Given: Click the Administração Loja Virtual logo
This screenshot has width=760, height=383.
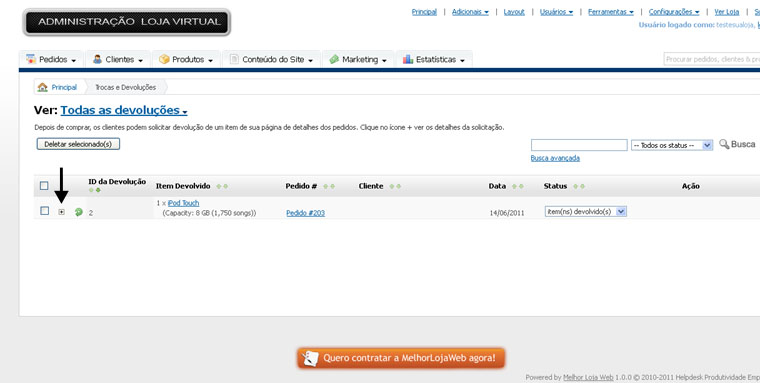Looking at the screenshot, I should [x=127, y=22].
